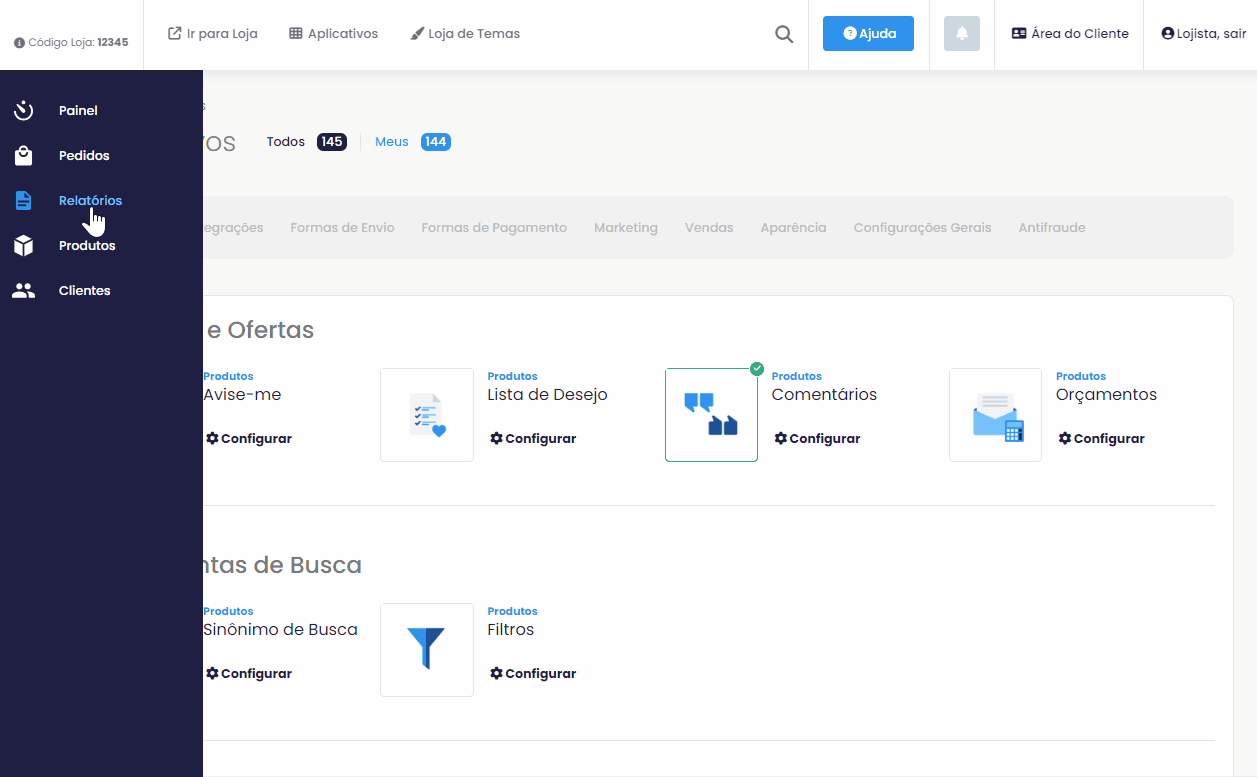Select the Marketing category tab

(x=626, y=228)
